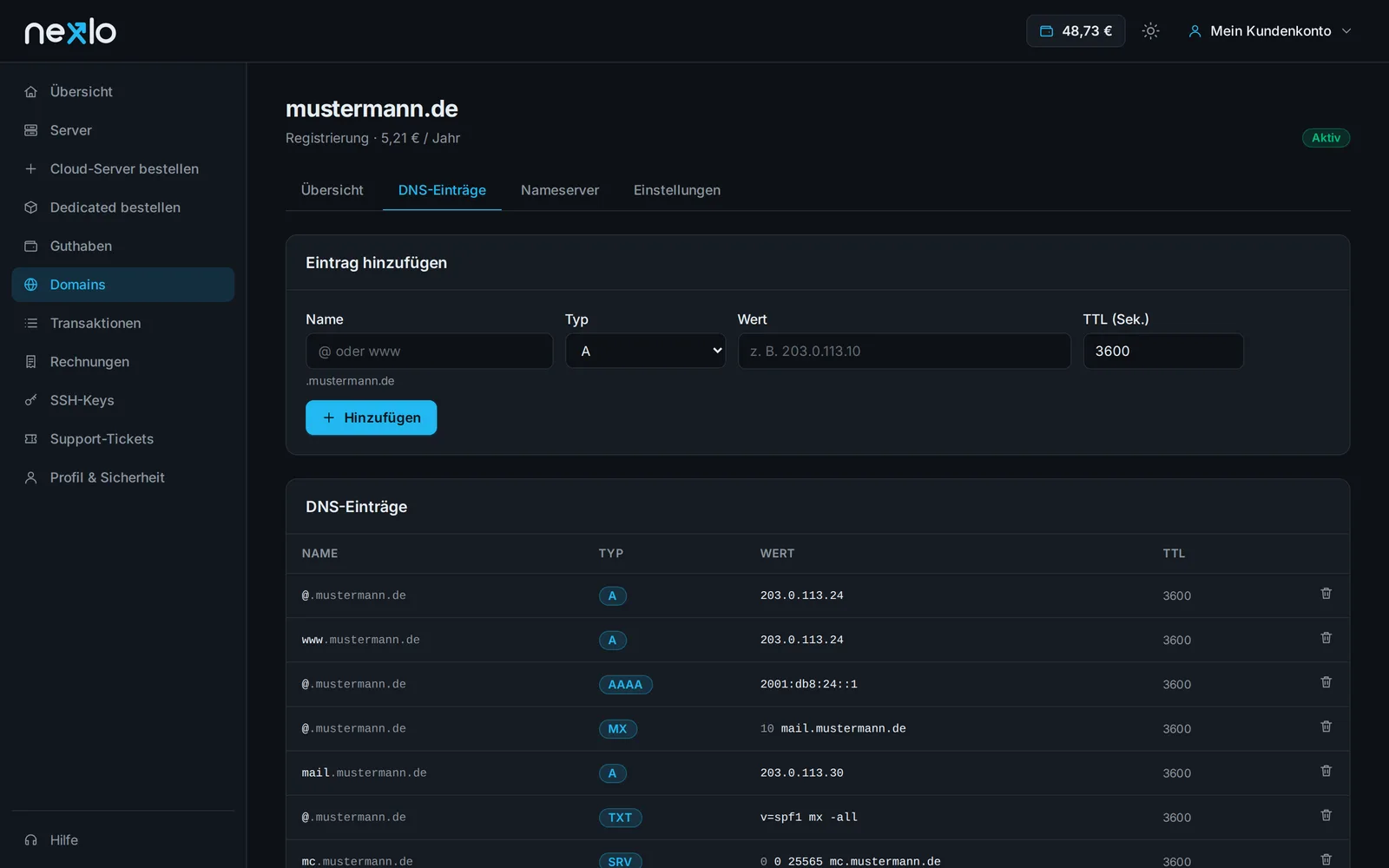This screenshot has height=868, width=1389.
Task: Click the Wert input field
Action: 904,352
